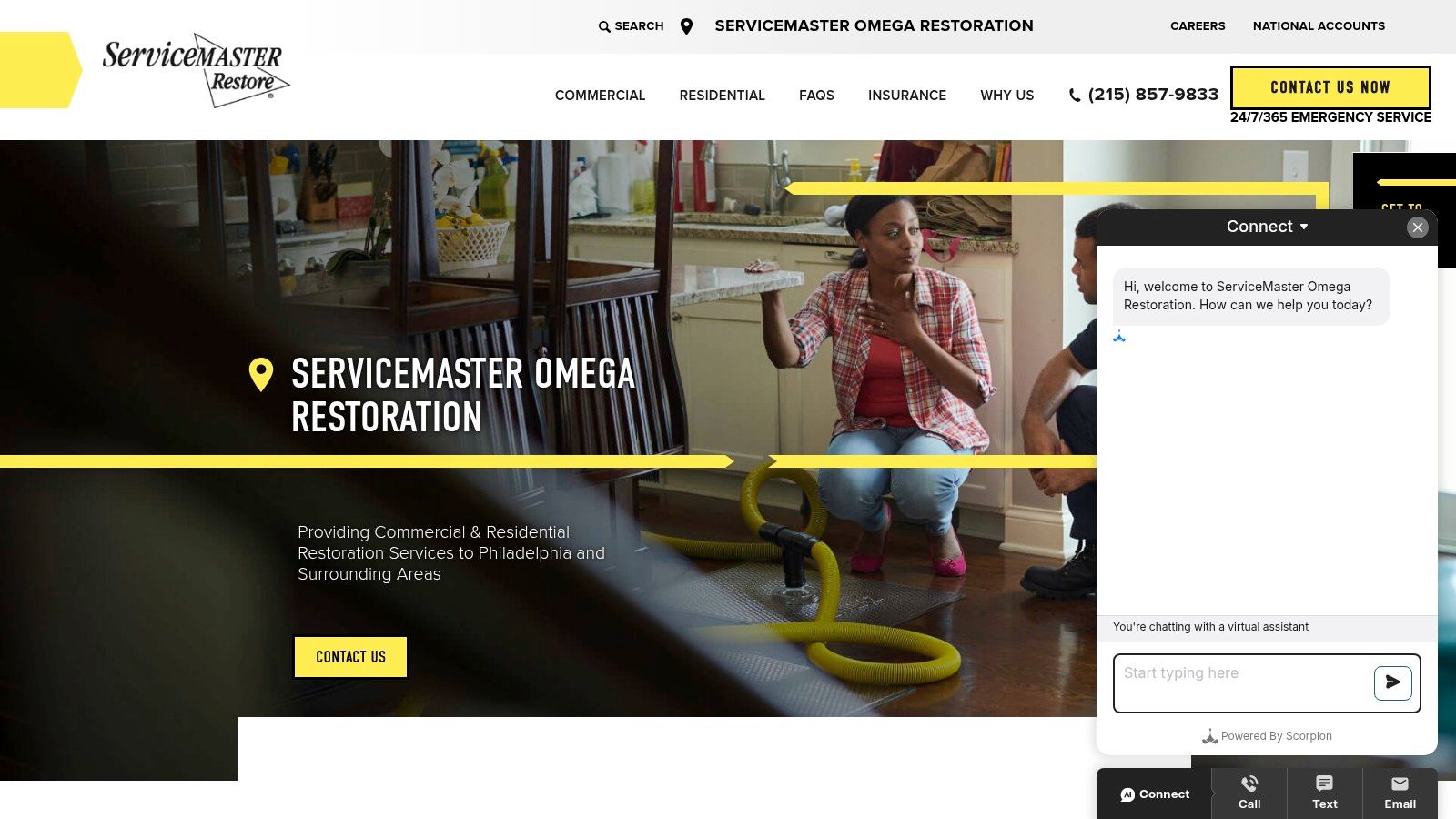The width and height of the screenshot is (1456, 819).
Task: Click the Contact Us Now button
Action: [x=1330, y=87]
